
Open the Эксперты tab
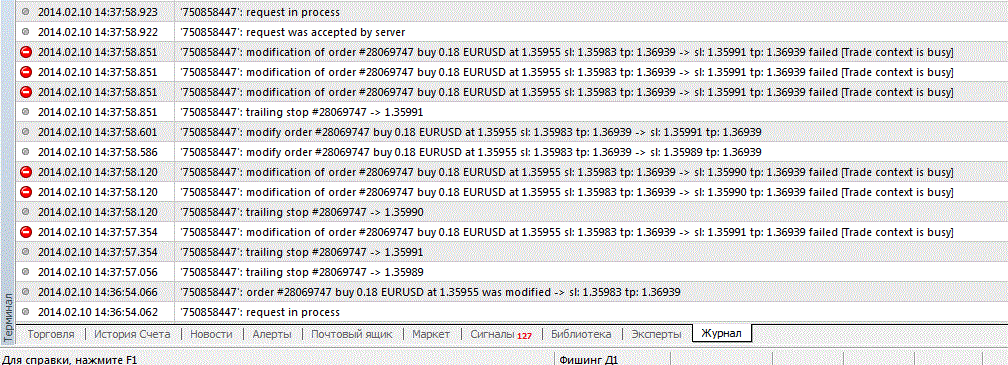(656, 334)
